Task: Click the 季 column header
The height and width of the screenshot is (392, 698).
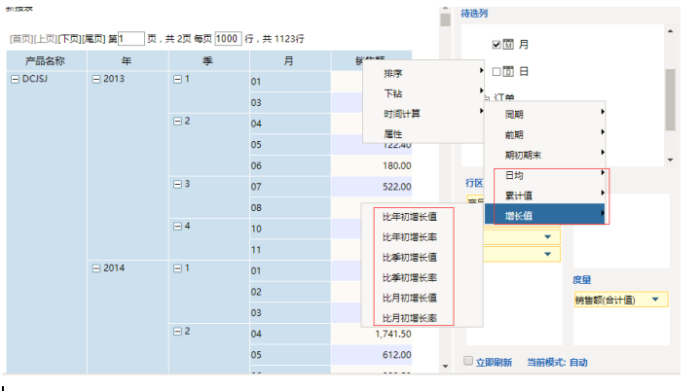Action: tap(208, 61)
